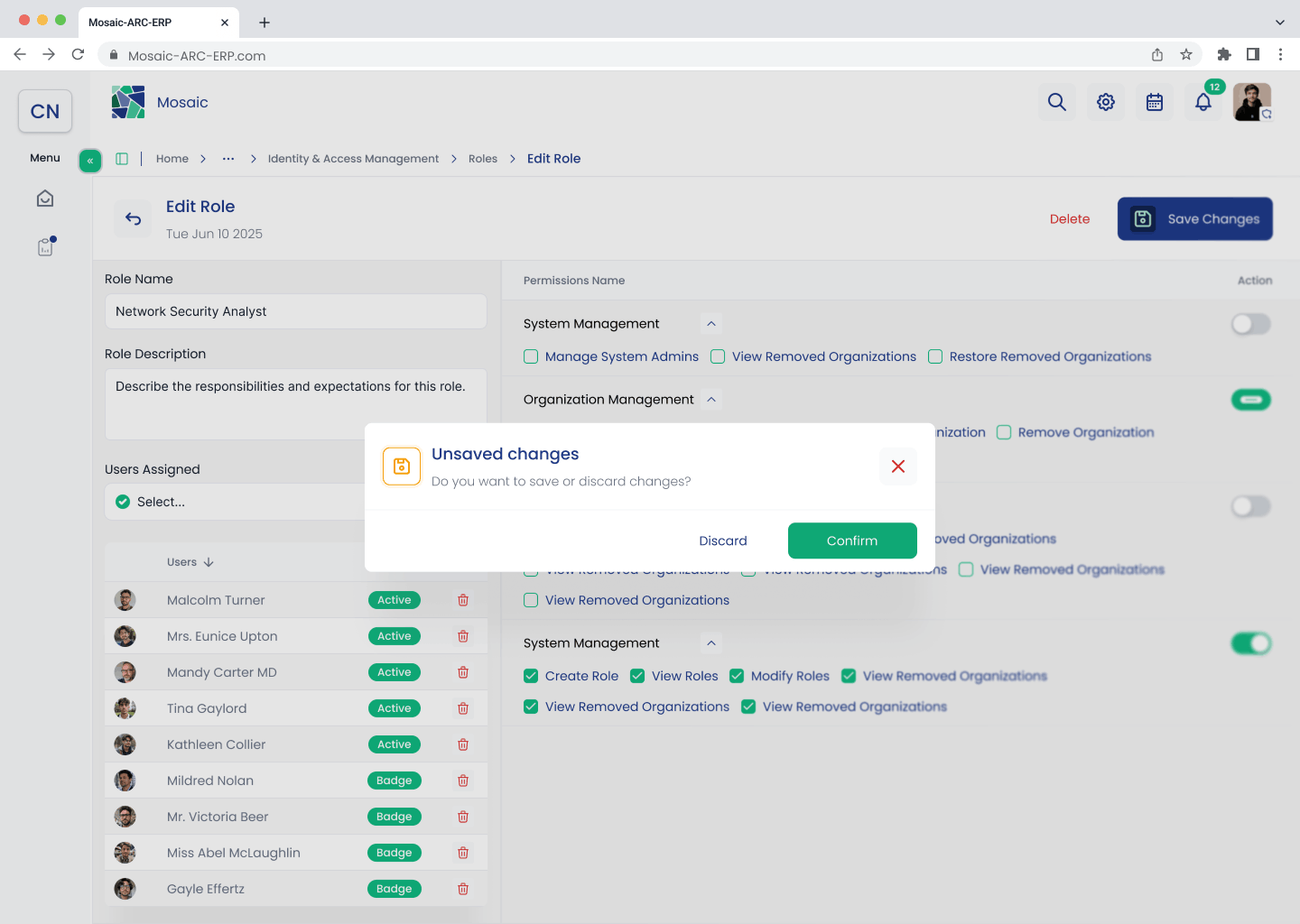Open settings gear in header
Viewport: 1300px width, 924px height.
tap(1106, 102)
